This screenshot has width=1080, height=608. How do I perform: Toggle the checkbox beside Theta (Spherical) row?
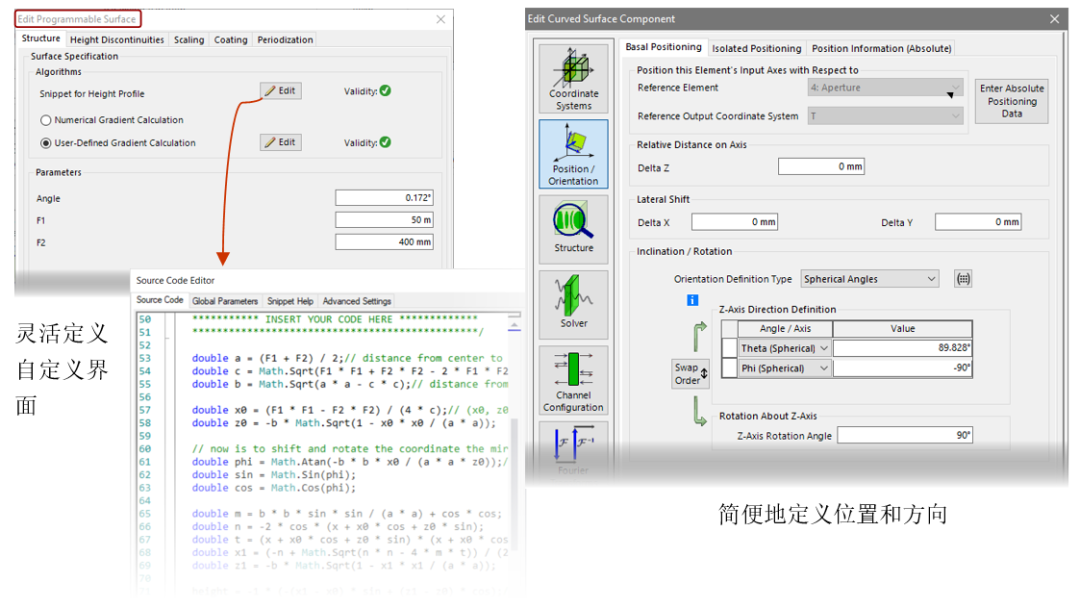pos(729,348)
